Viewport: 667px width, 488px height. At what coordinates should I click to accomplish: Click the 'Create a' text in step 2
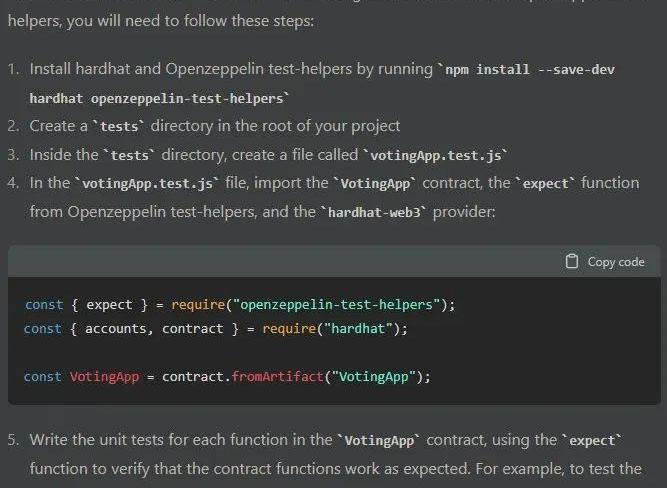(x=59, y=126)
